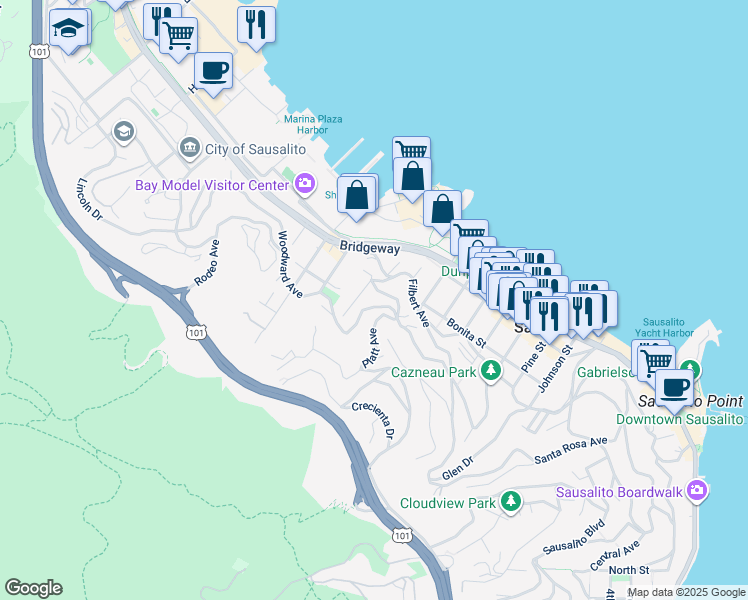Click the Sausalito Yacht Harbor label
Image resolution: width=748 pixels, height=600 pixels.
point(664,327)
